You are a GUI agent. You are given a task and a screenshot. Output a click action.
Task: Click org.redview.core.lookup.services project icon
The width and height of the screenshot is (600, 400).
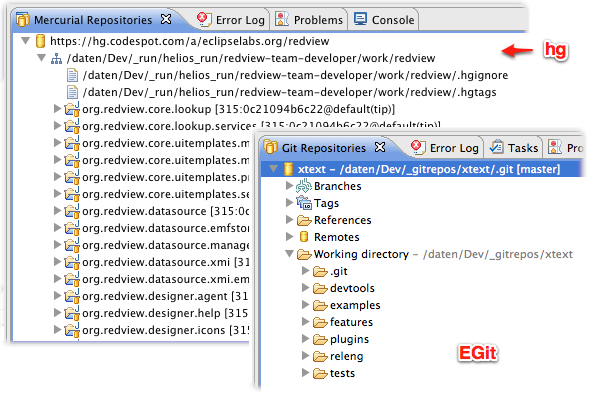click(x=72, y=126)
